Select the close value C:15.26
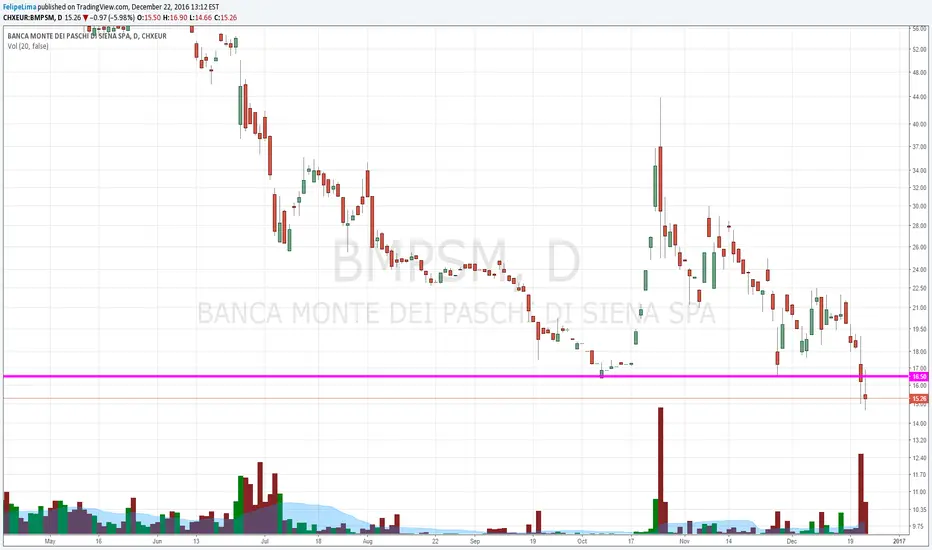Viewport: 932px width, 550px height. click(225, 18)
